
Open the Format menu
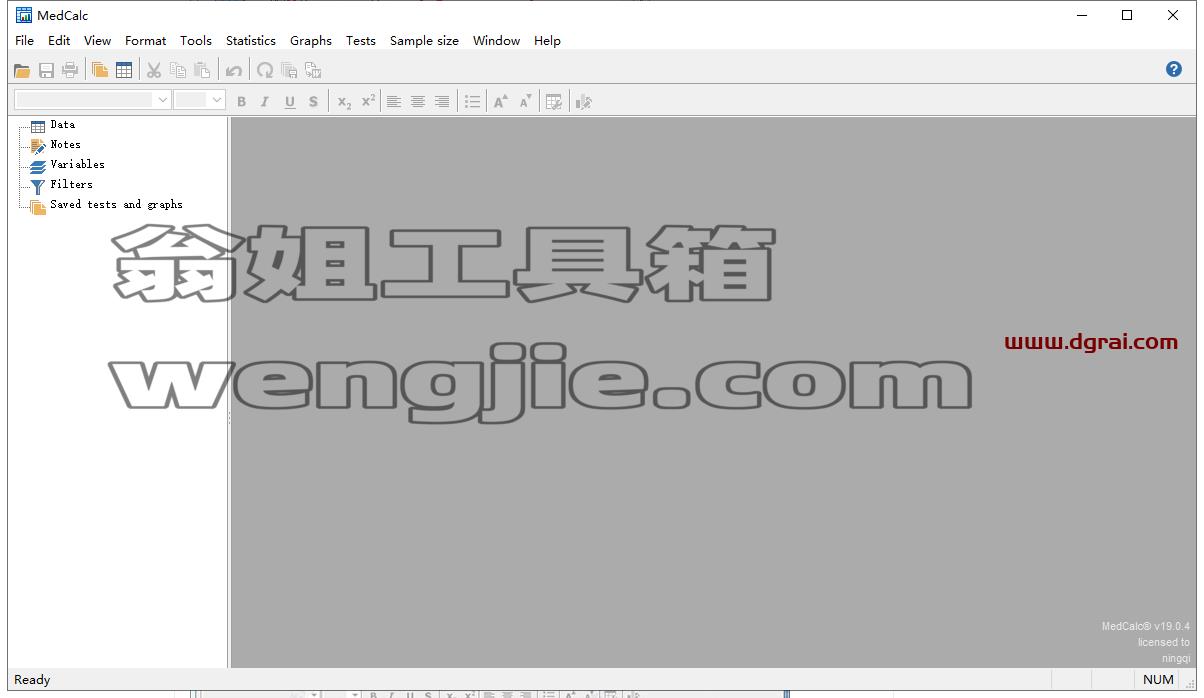click(146, 41)
